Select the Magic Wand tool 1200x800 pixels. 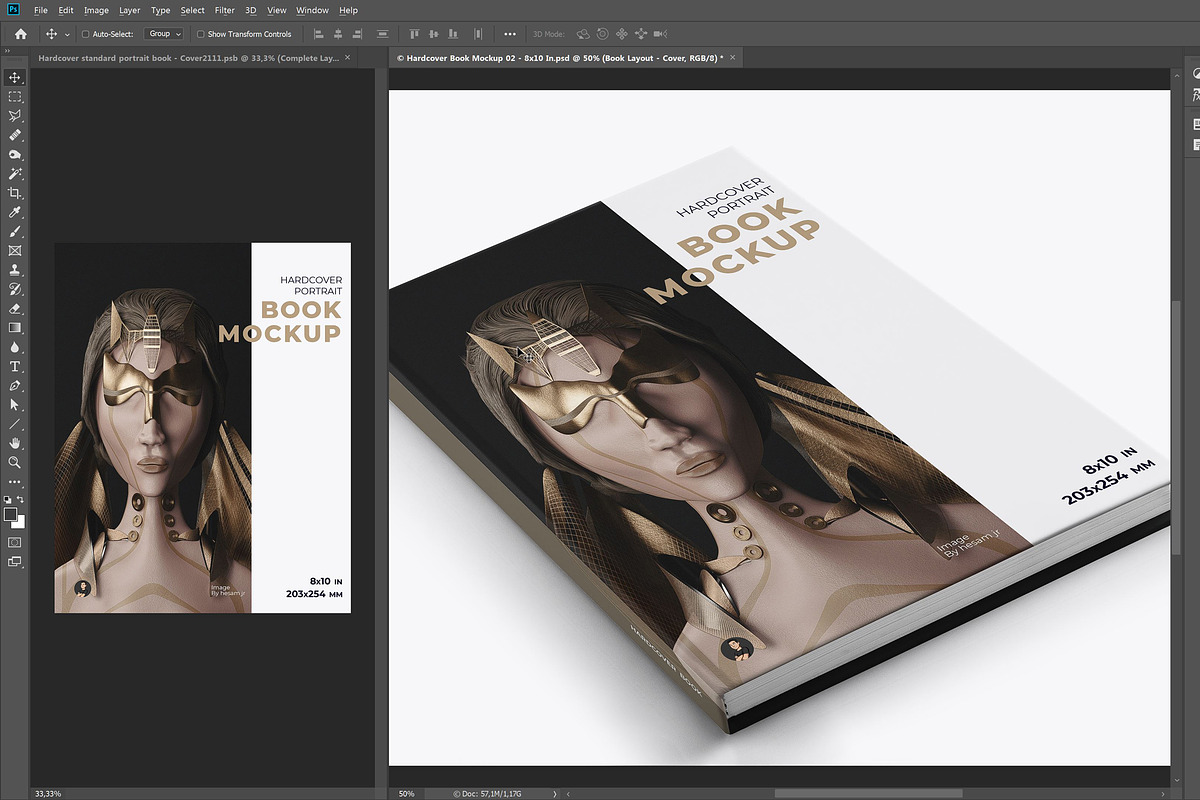pyautogui.click(x=15, y=173)
